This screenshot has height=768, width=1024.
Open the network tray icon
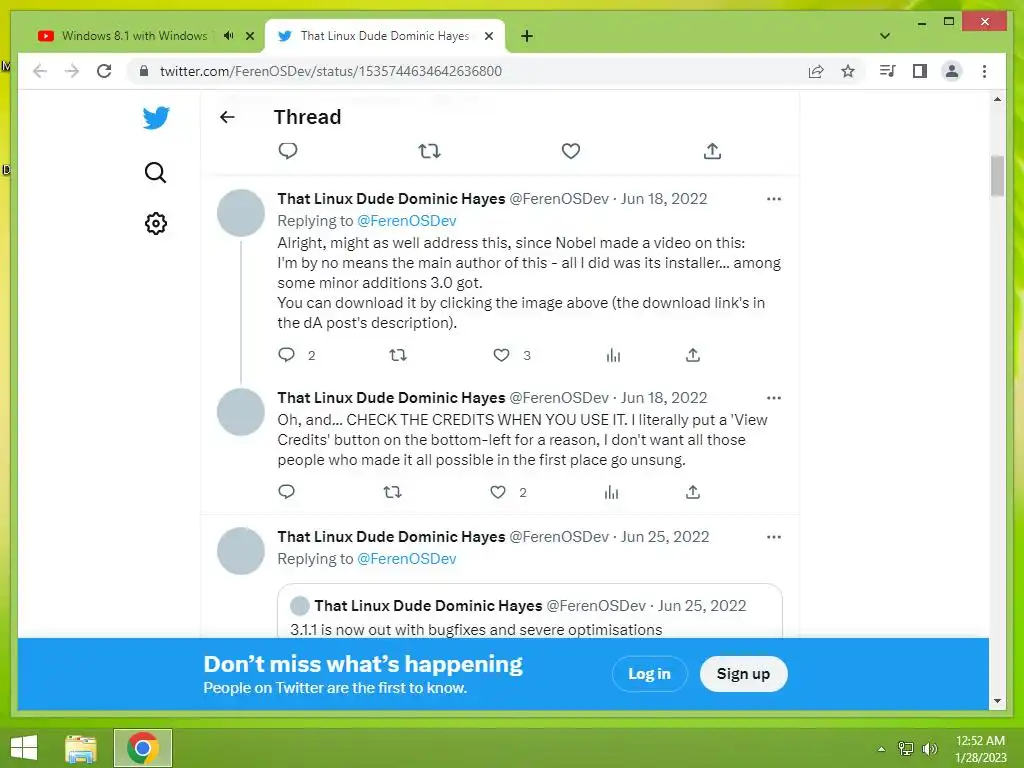click(906, 749)
